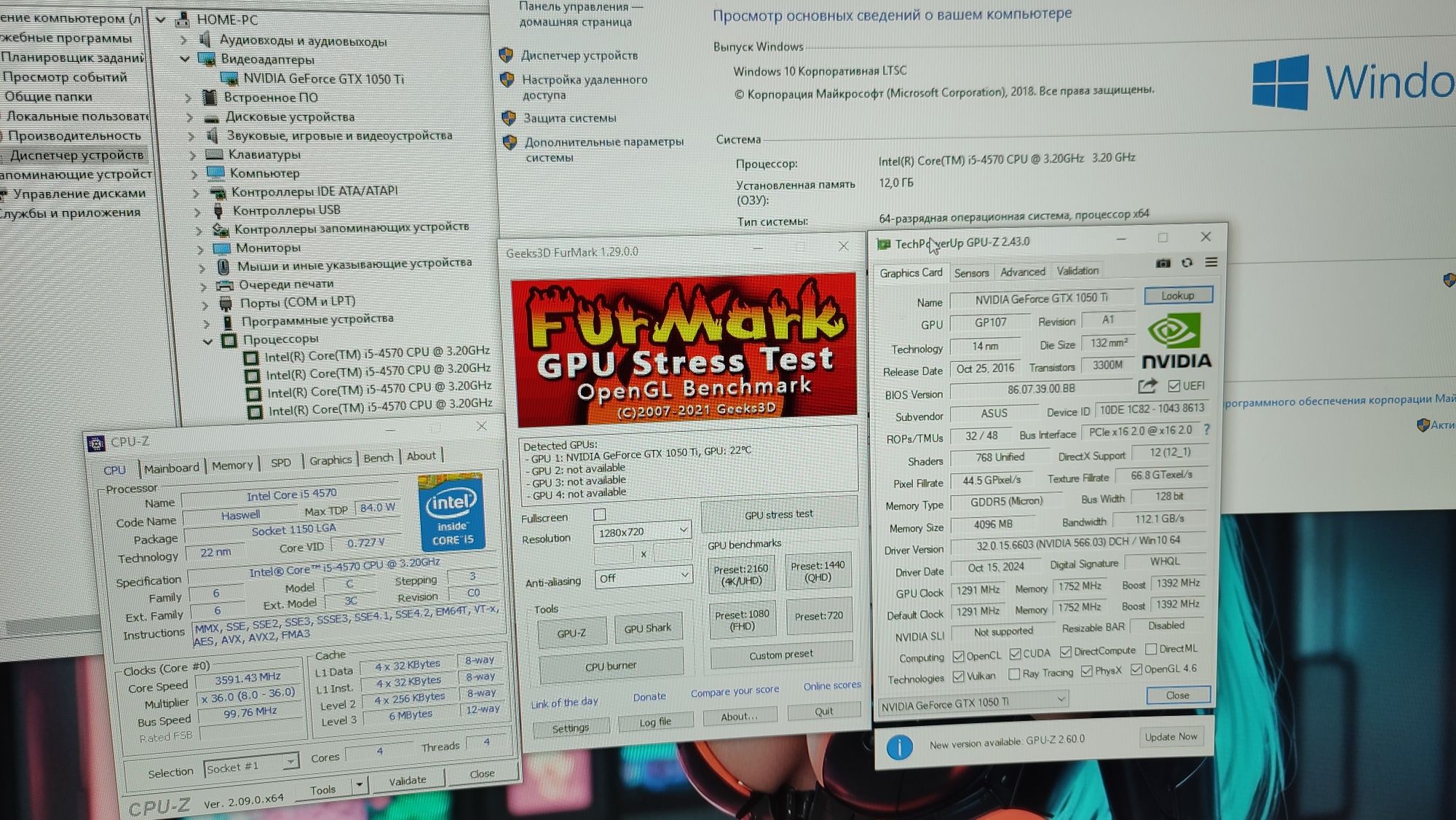The width and height of the screenshot is (1456, 820).
Task: Toggle the DirectML checkbox
Action: pyautogui.click(x=1151, y=648)
